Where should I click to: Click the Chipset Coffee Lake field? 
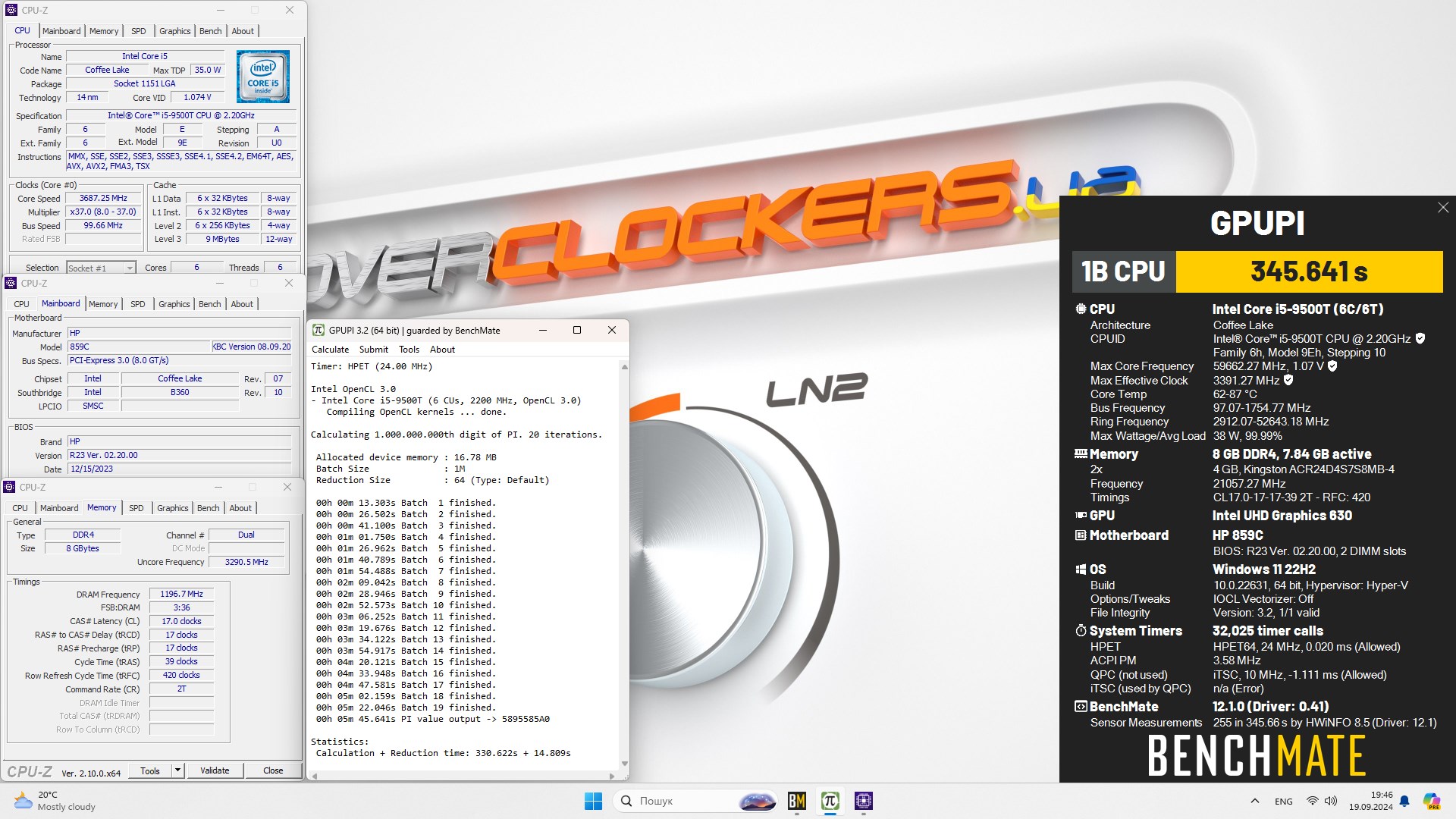click(x=180, y=378)
